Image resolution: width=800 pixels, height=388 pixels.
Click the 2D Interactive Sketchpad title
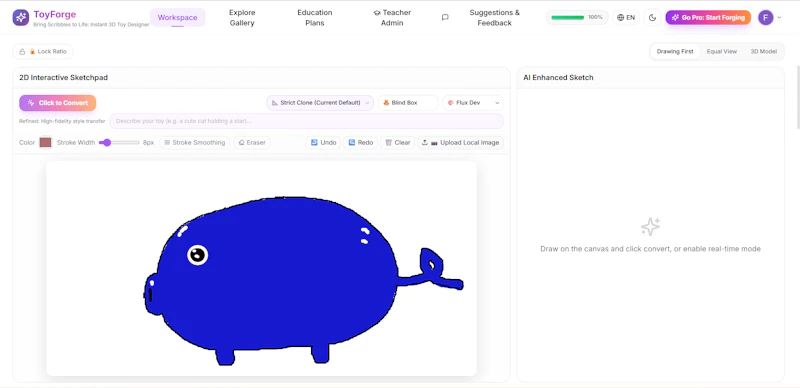pyautogui.click(x=63, y=78)
